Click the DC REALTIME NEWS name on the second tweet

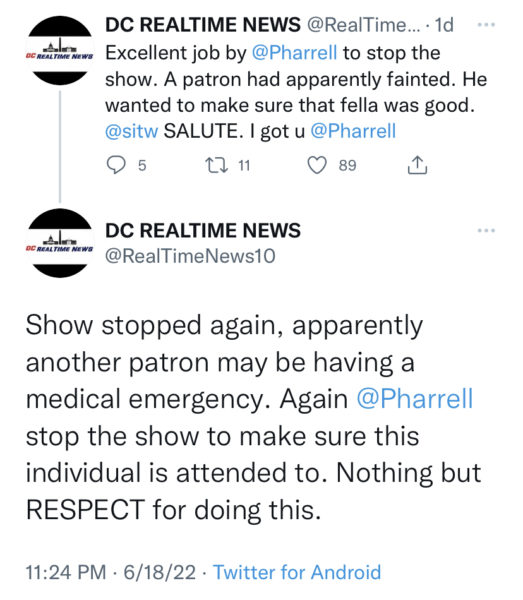coord(203,230)
